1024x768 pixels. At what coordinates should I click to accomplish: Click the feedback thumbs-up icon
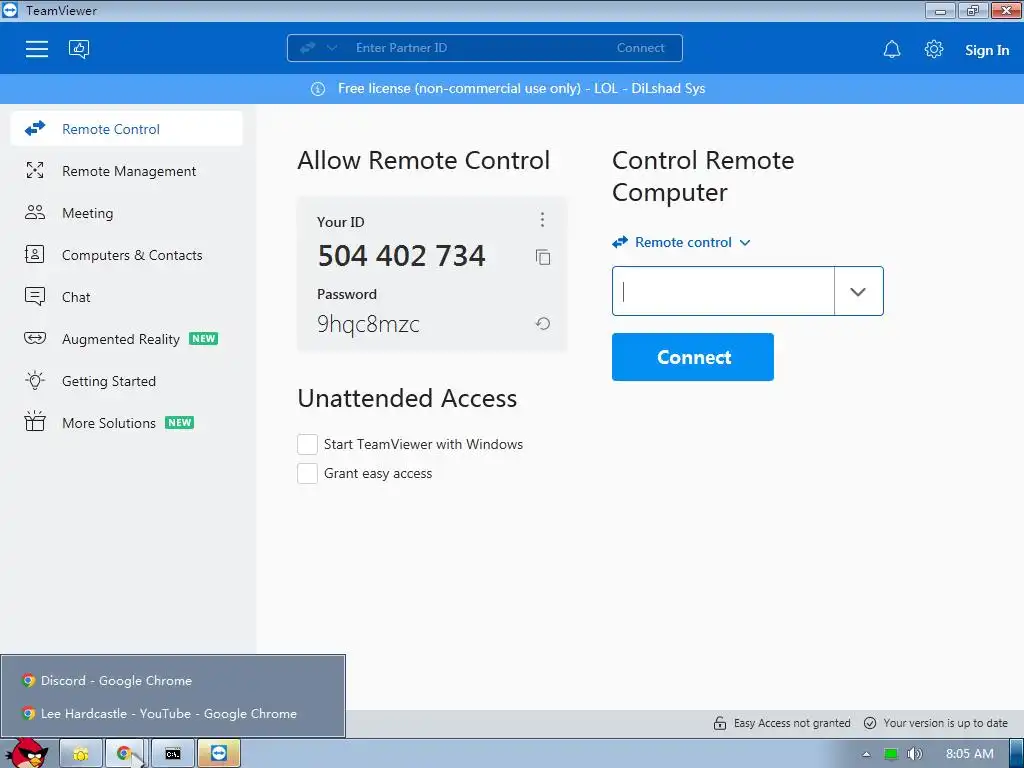79,49
